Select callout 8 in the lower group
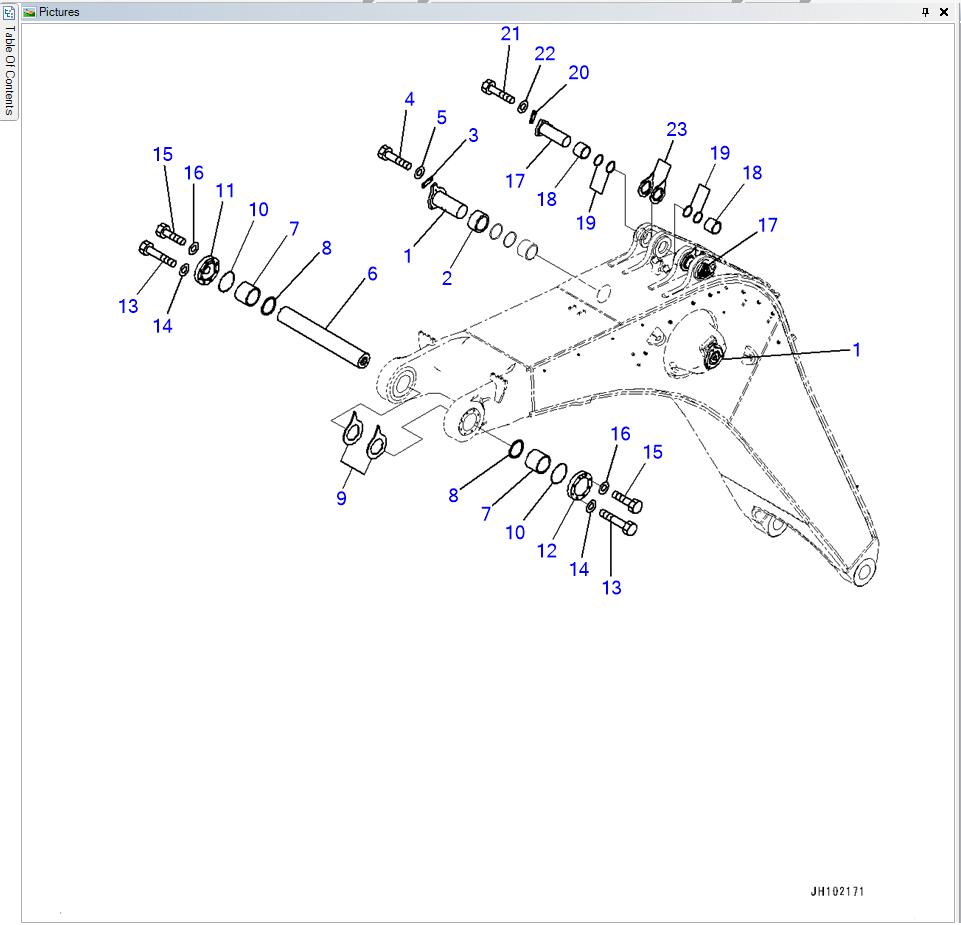The width and height of the screenshot is (961, 925). (453, 495)
